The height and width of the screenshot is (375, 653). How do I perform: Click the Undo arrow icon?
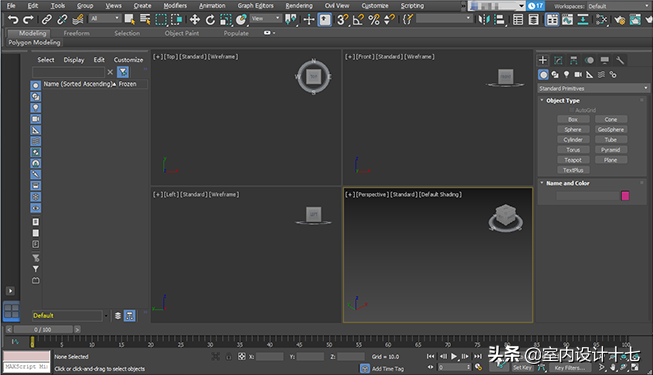click(13, 20)
